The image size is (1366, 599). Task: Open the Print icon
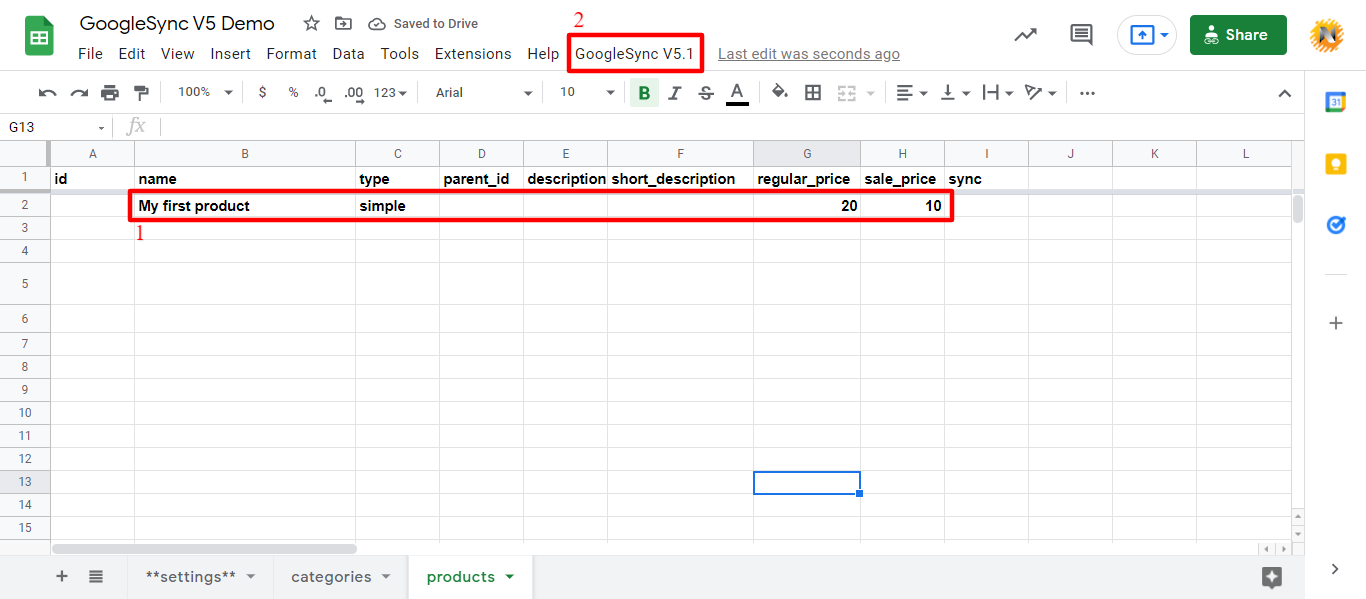(110, 92)
